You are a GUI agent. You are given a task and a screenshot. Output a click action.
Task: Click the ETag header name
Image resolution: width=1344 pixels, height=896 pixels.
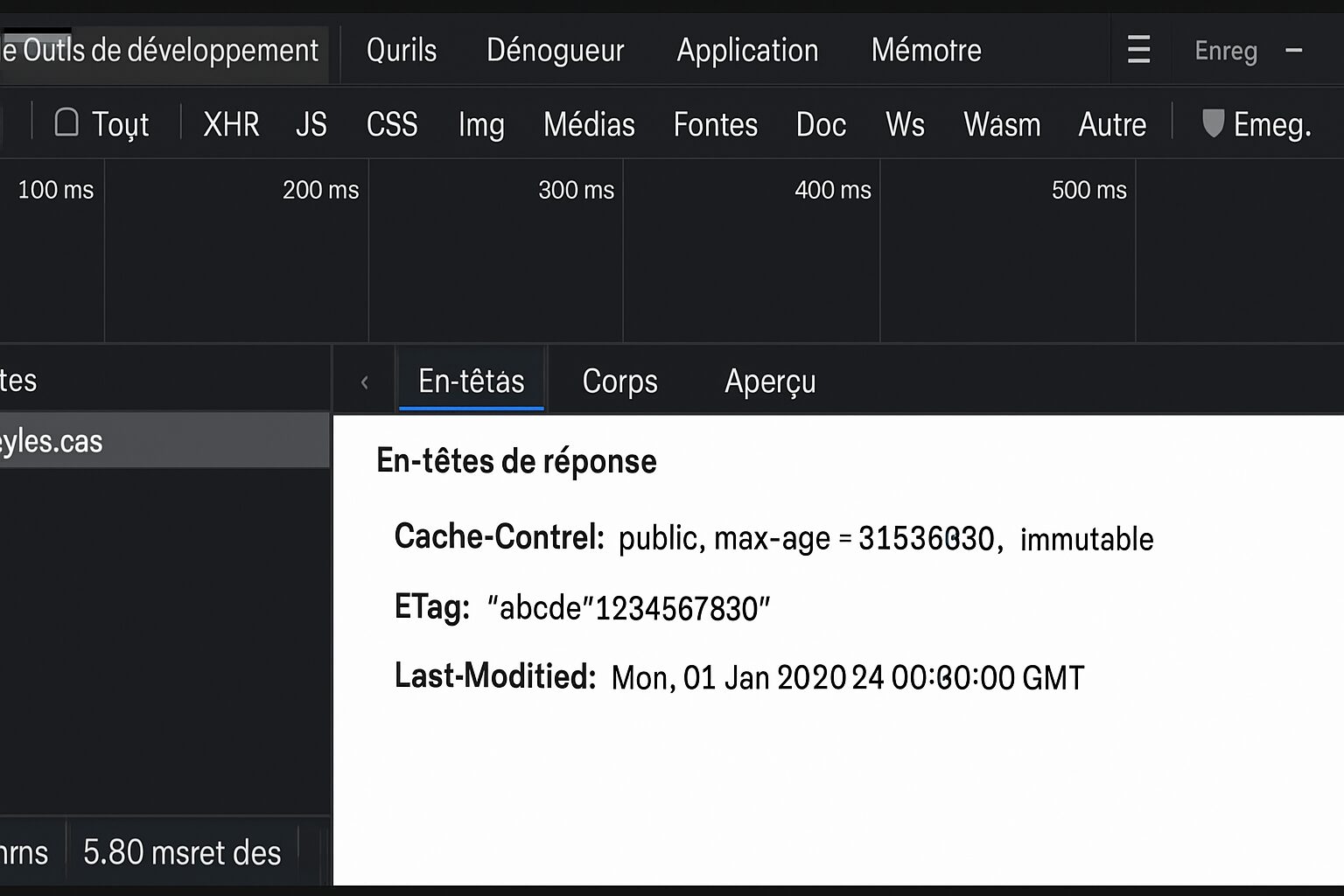(432, 607)
